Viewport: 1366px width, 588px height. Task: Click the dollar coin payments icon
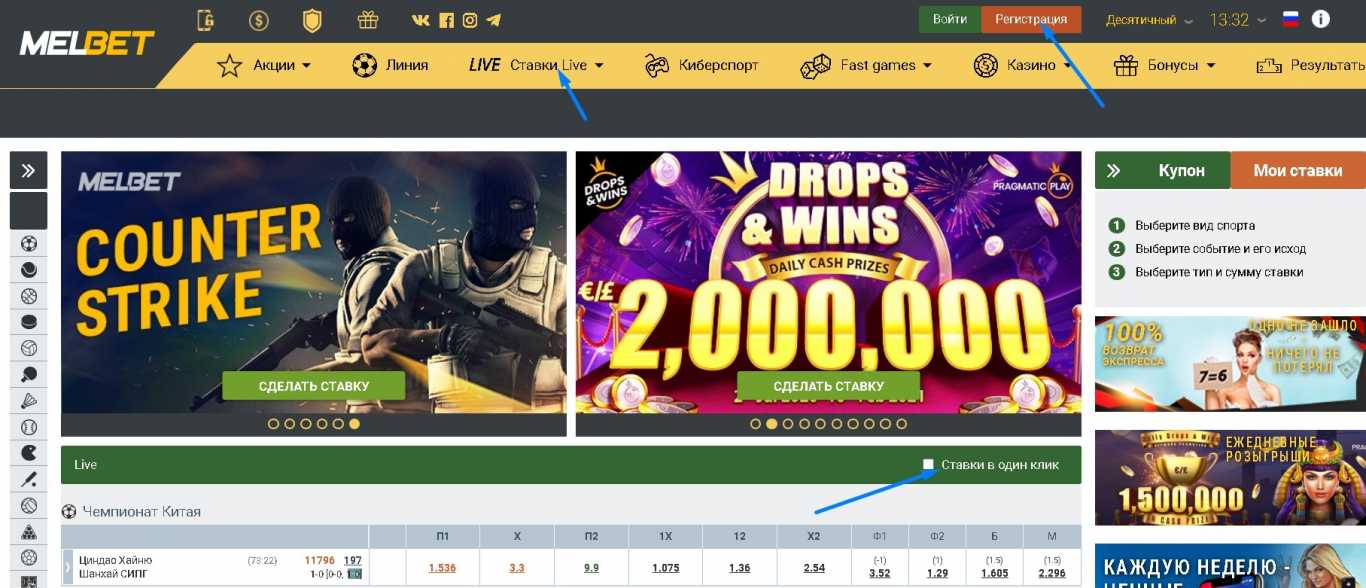pos(259,19)
